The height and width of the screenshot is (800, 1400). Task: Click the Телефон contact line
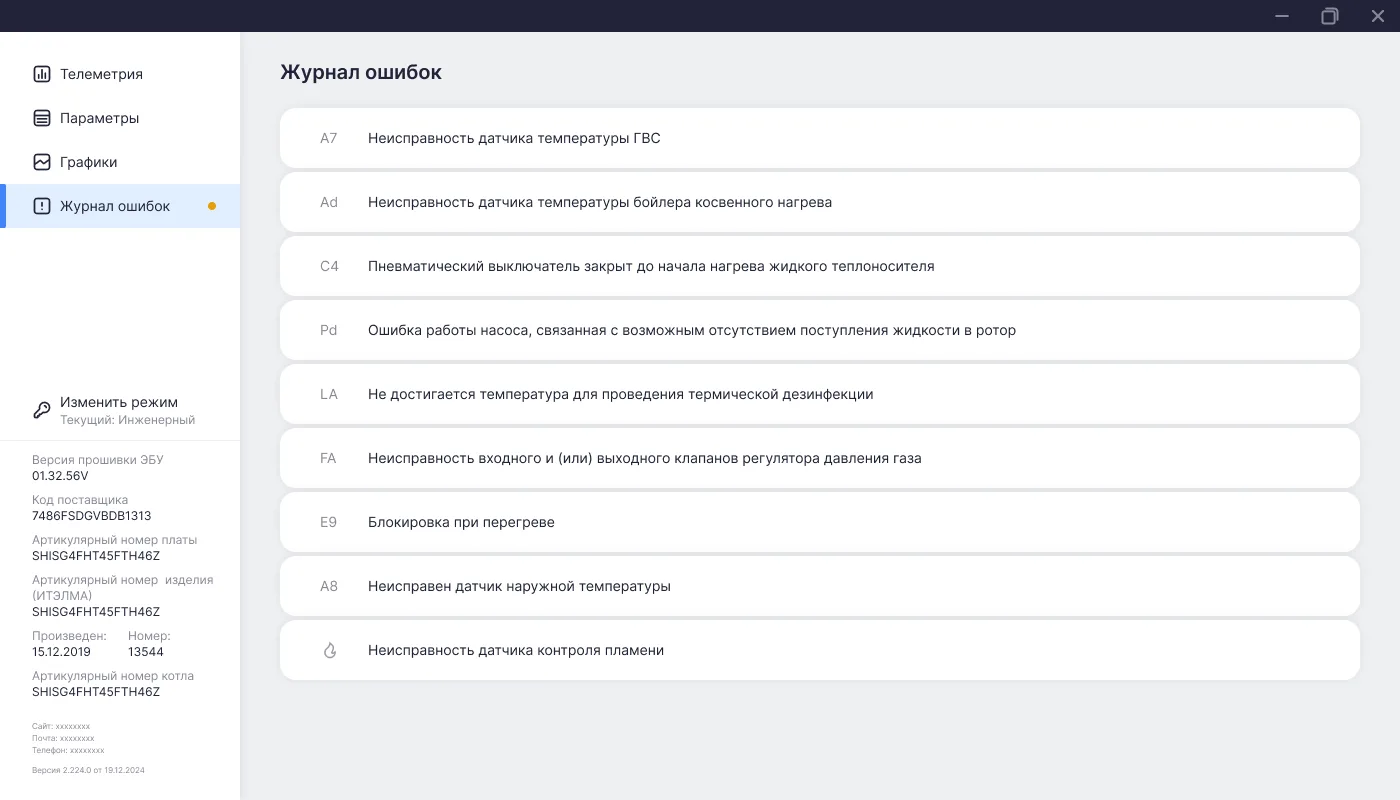[x=68, y=750]
